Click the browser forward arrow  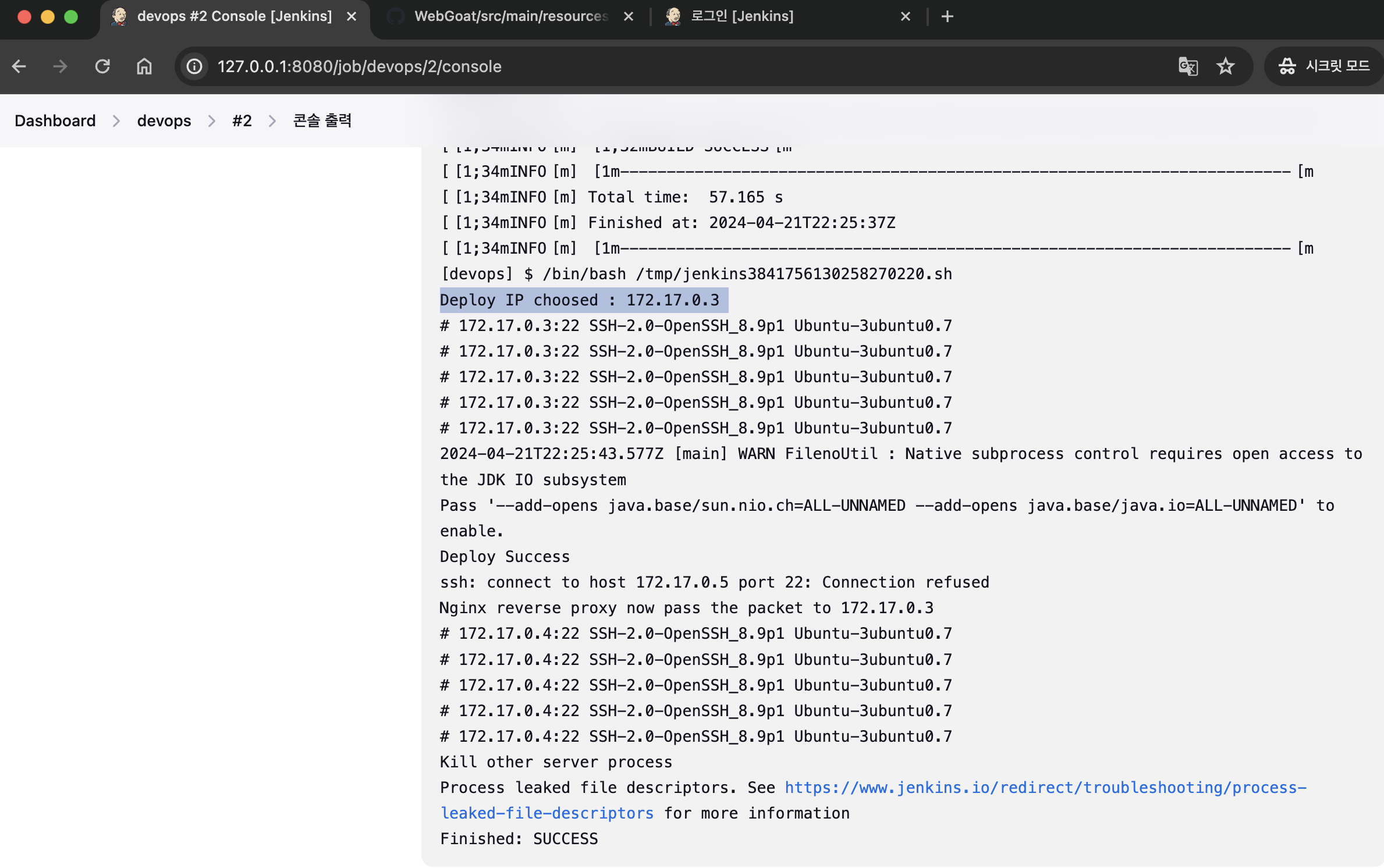point(60,66)
